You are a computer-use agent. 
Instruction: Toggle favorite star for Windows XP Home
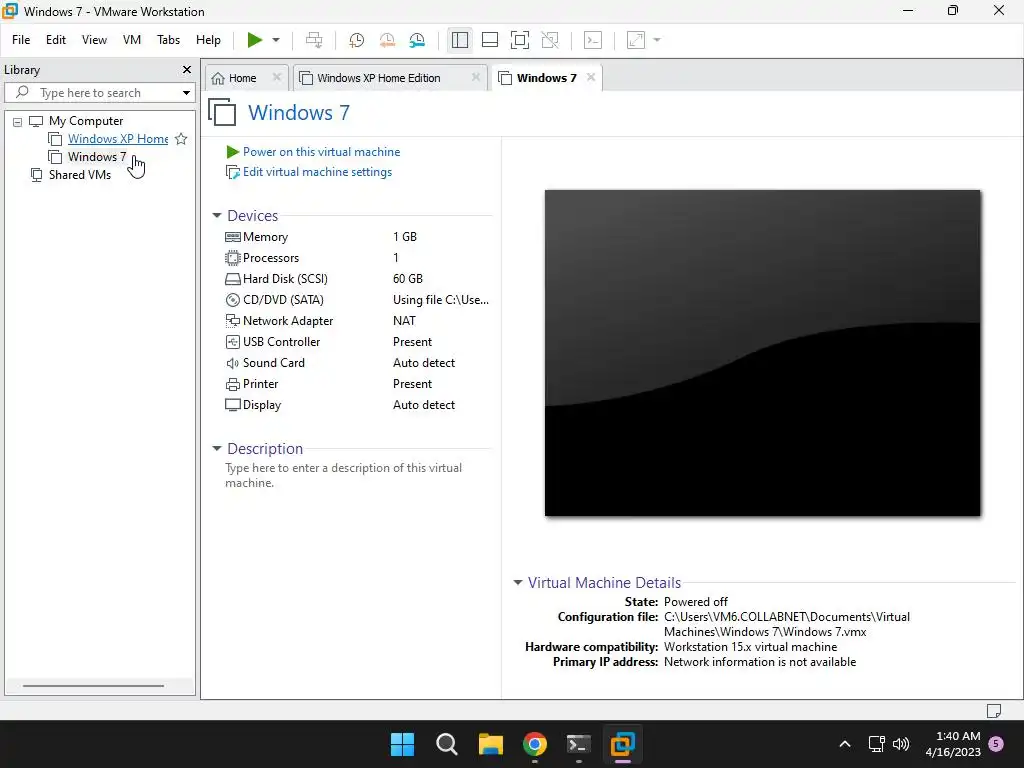coord(181,138)
